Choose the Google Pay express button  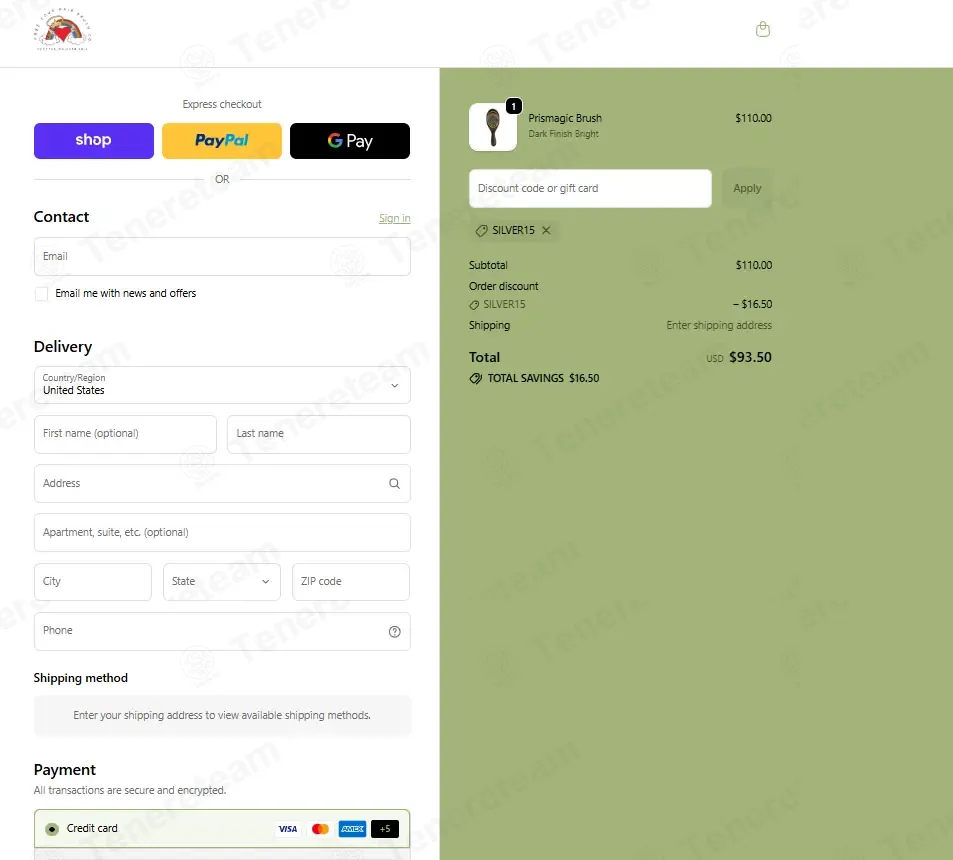tap(350, 141)
